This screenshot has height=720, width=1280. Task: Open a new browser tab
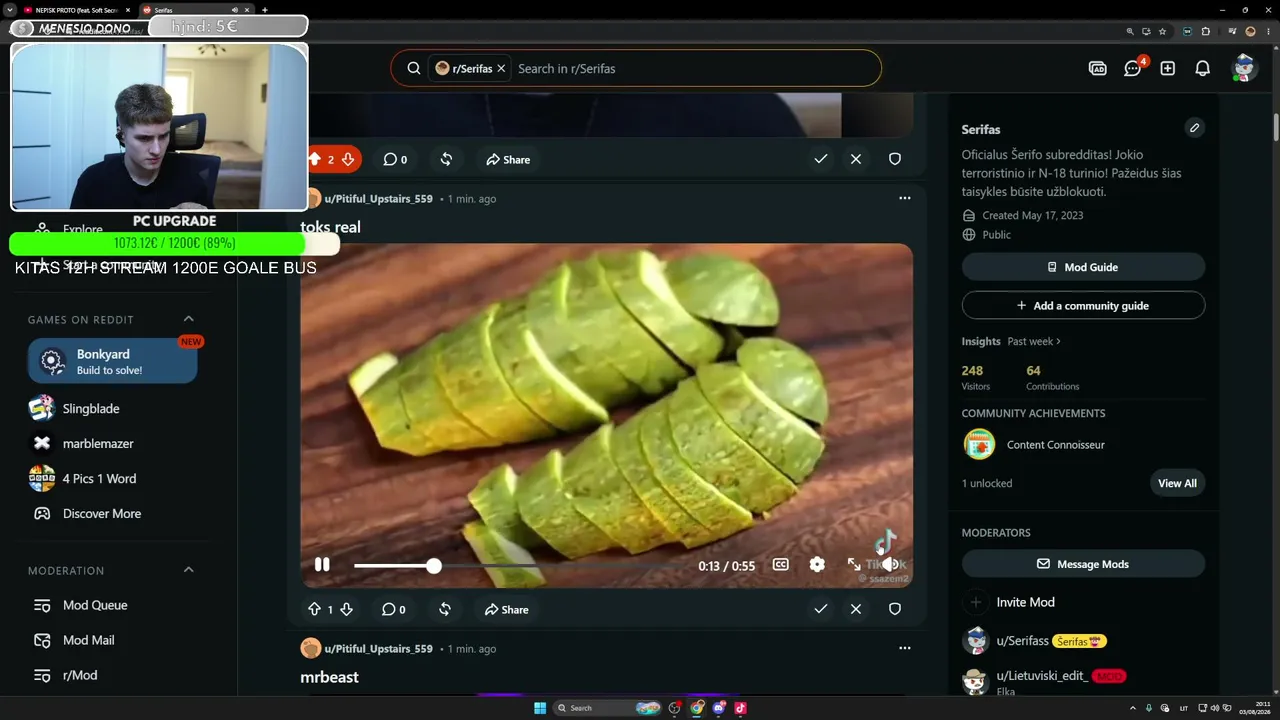(x=264, y=10)
